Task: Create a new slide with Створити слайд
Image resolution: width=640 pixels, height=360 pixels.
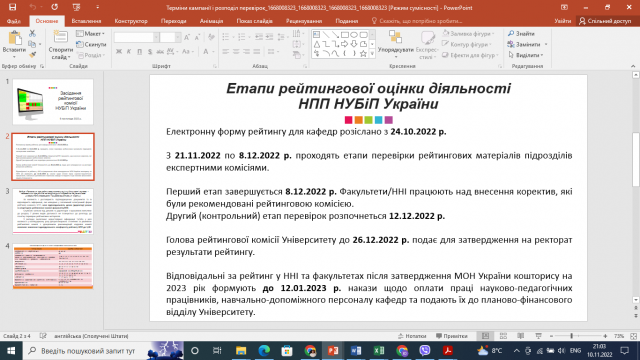Action: pos(60,45)
